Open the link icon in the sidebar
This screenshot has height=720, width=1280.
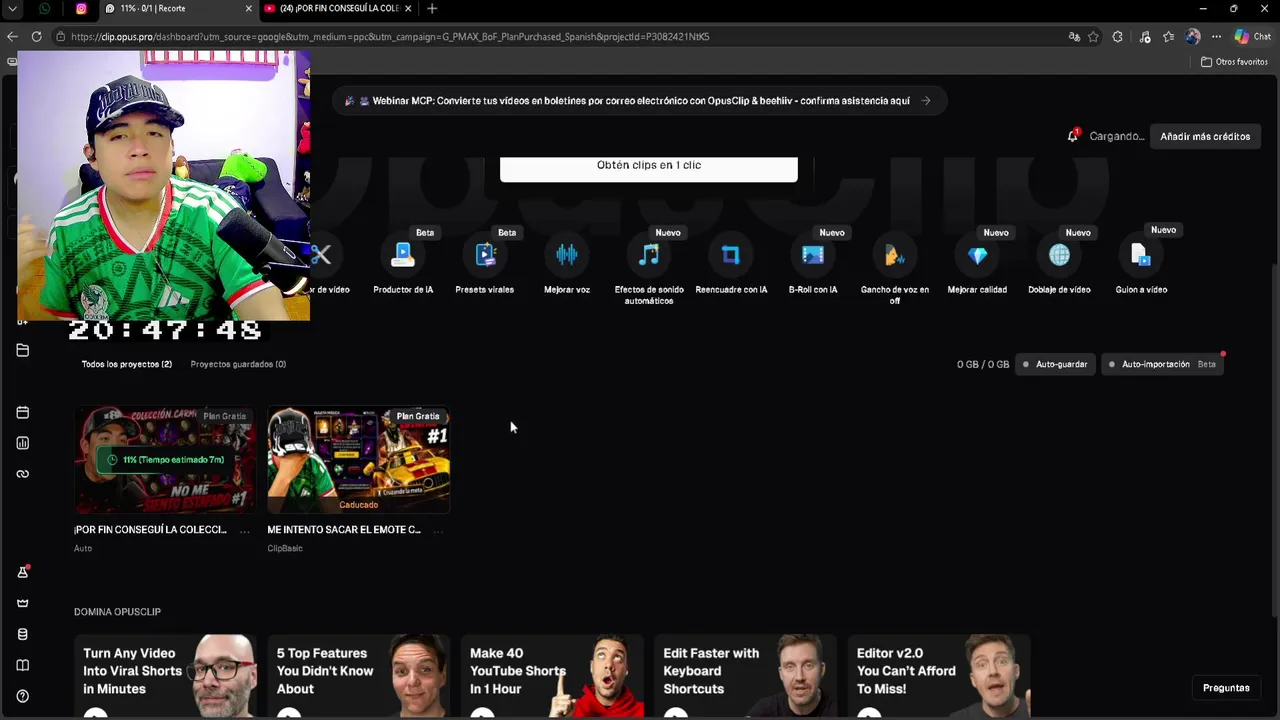pos(23,474)
